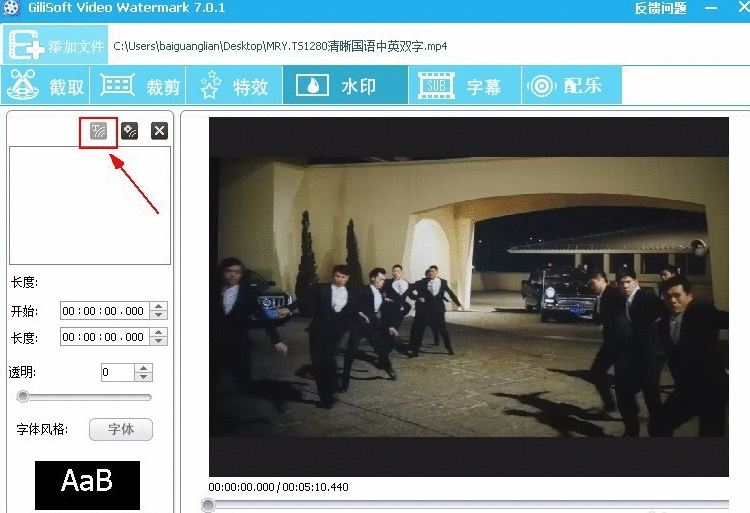Screen dimensions: 750x513
Task: Open the 字体 font button
Action: [121, 429]
